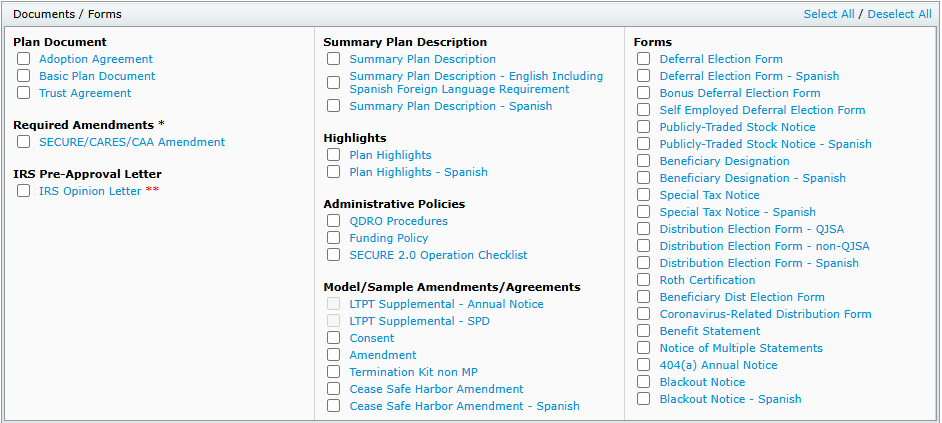
Task: Open the Beneficiary Designation link
Action: point(724,161)
